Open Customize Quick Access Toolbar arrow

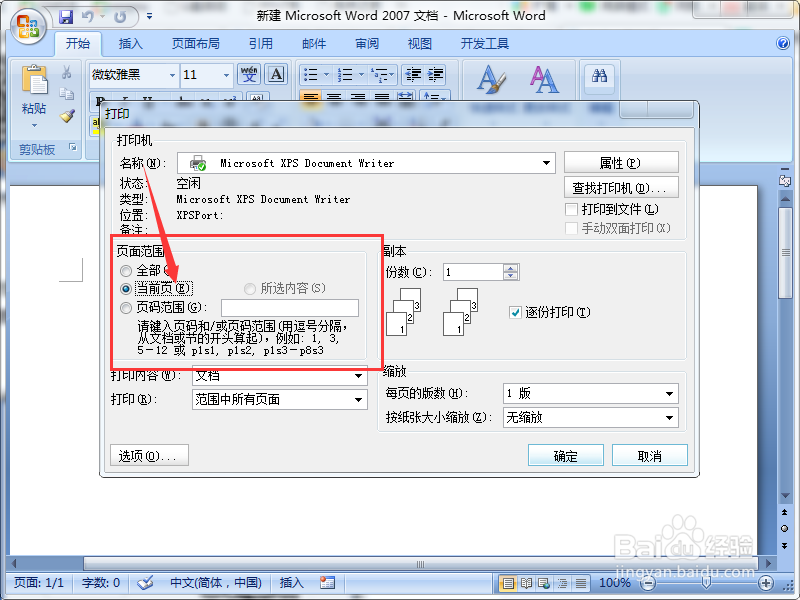149,17
